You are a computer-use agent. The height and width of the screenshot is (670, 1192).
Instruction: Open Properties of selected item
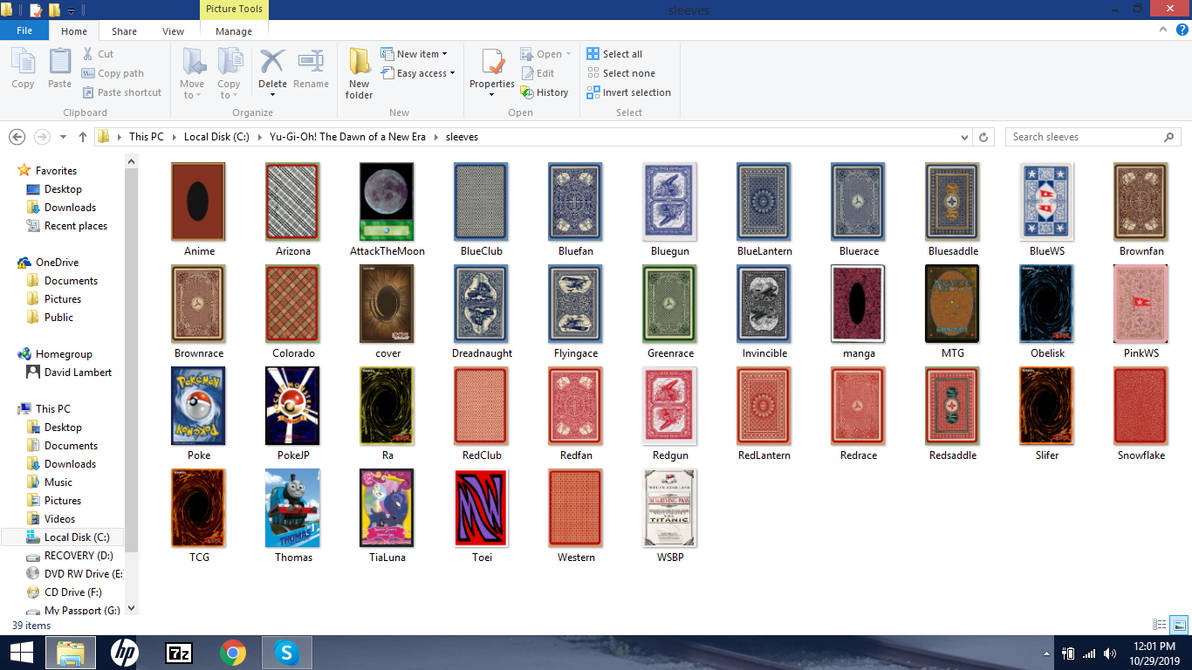click(x=492, y=72)
